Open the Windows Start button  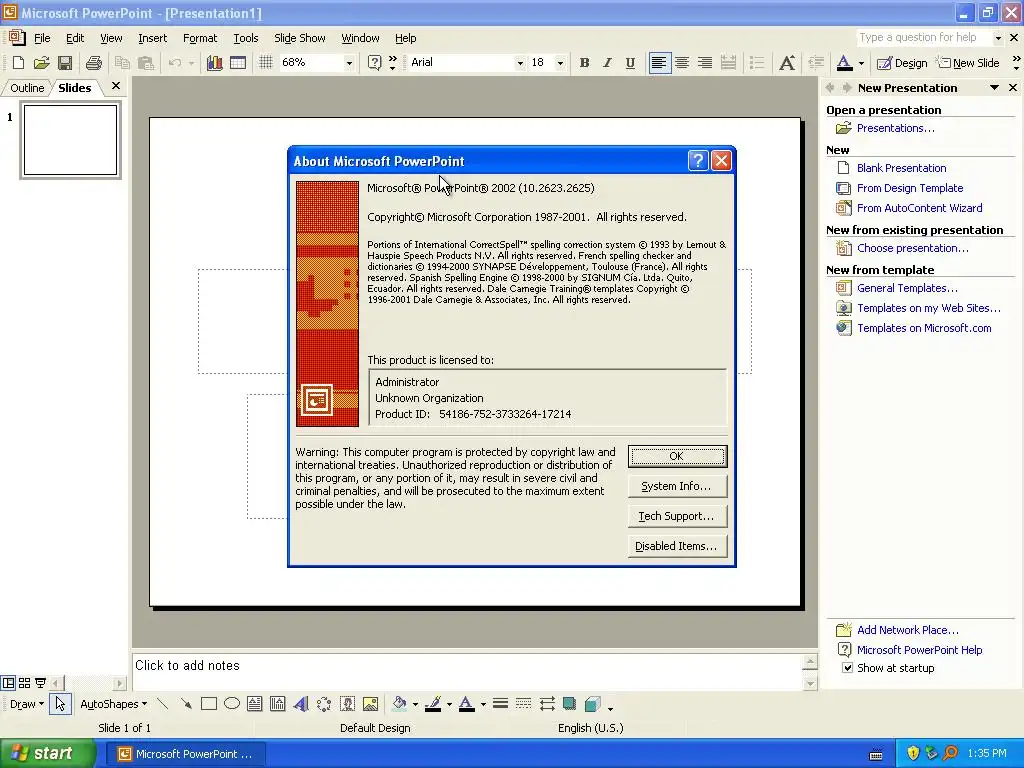click(x=46, y=754)
